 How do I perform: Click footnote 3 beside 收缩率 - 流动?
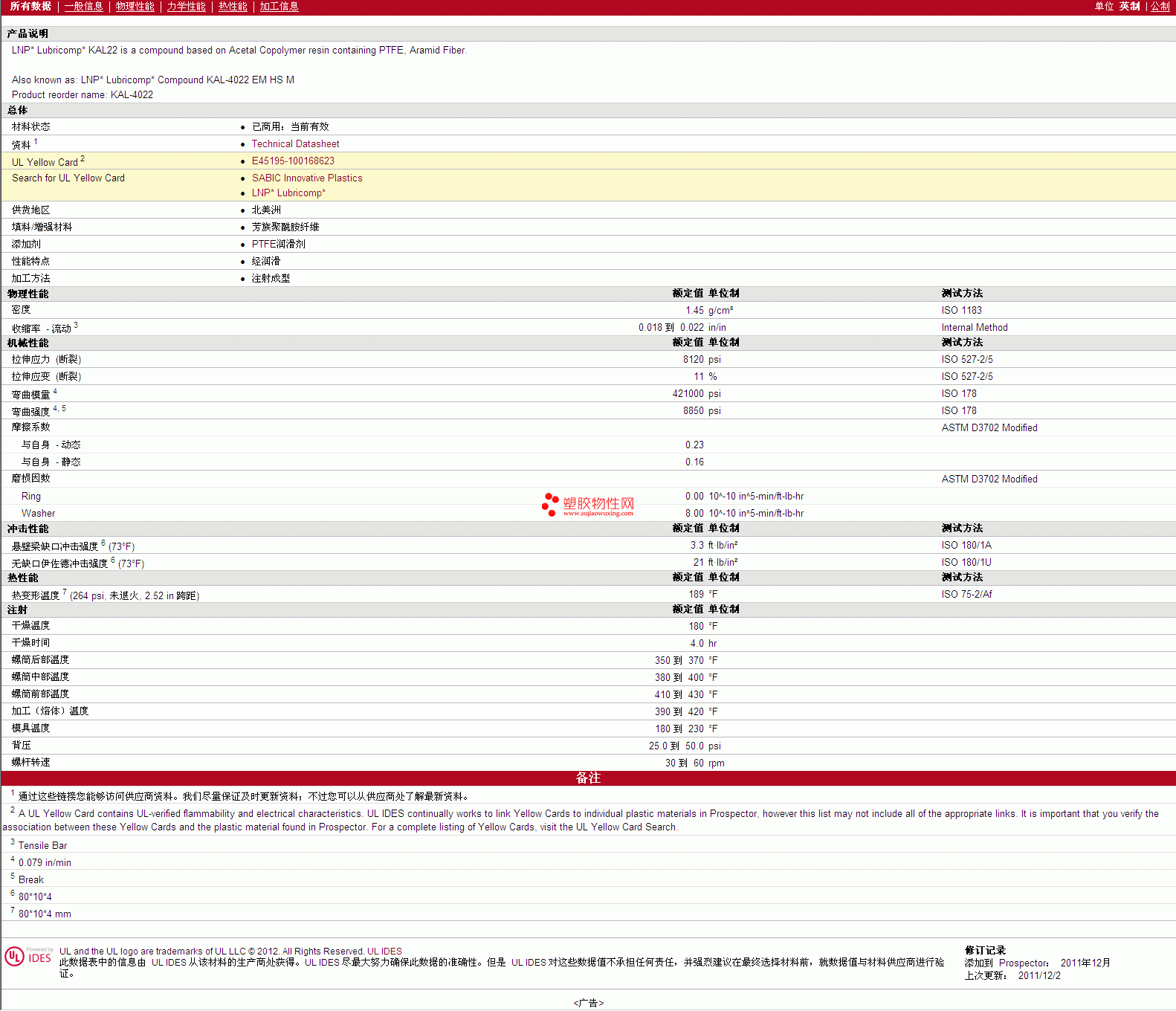76,326
